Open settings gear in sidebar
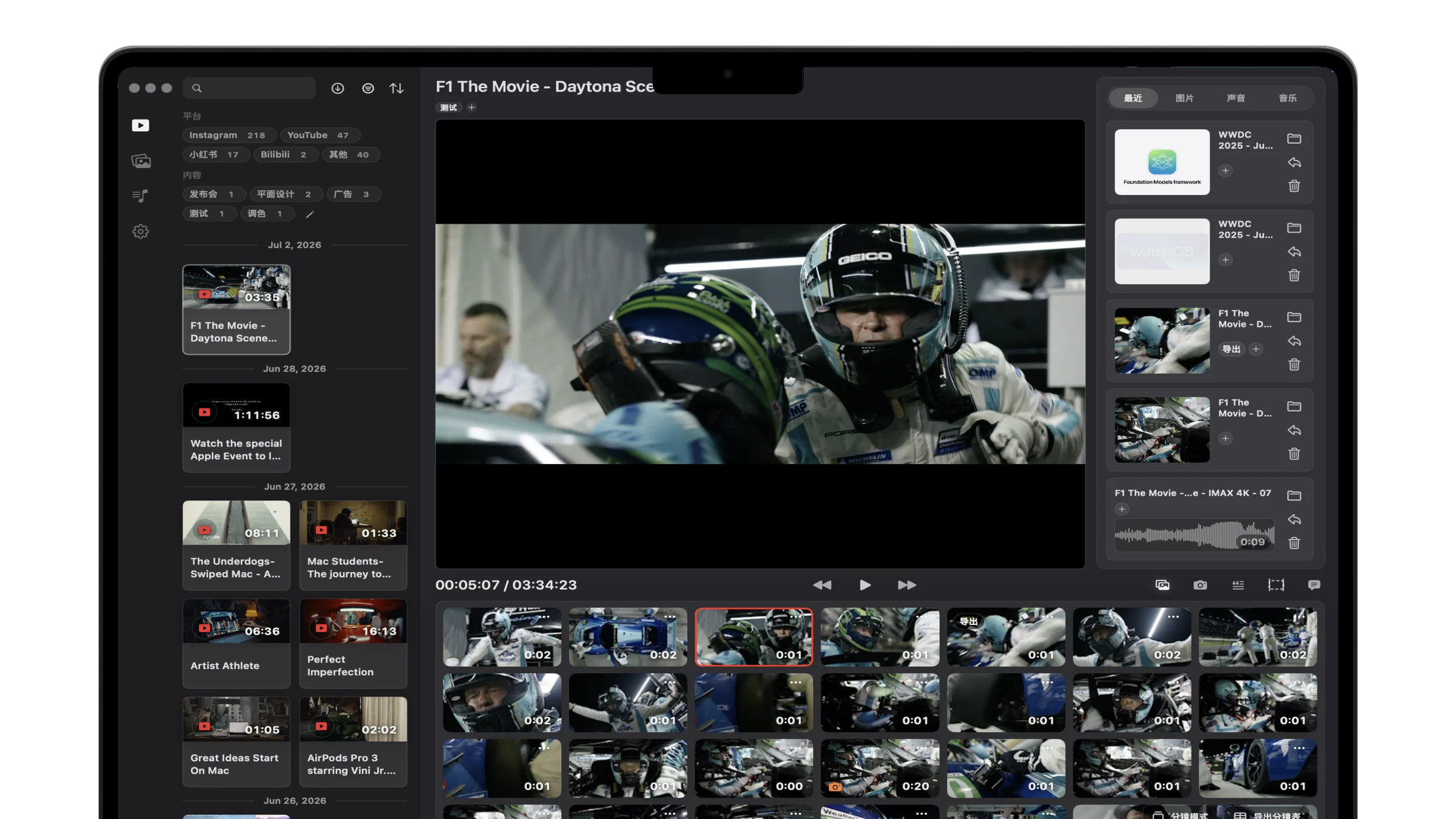Viewport: 1456px width, 819px height. coord(141,231)
